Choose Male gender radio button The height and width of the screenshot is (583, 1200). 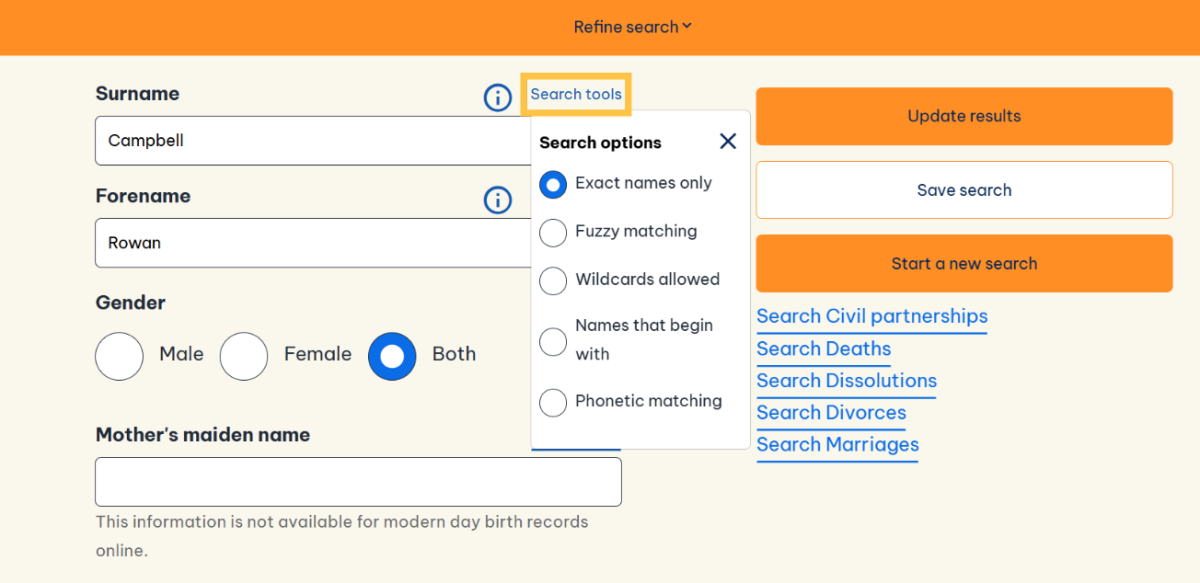[119, 356]
